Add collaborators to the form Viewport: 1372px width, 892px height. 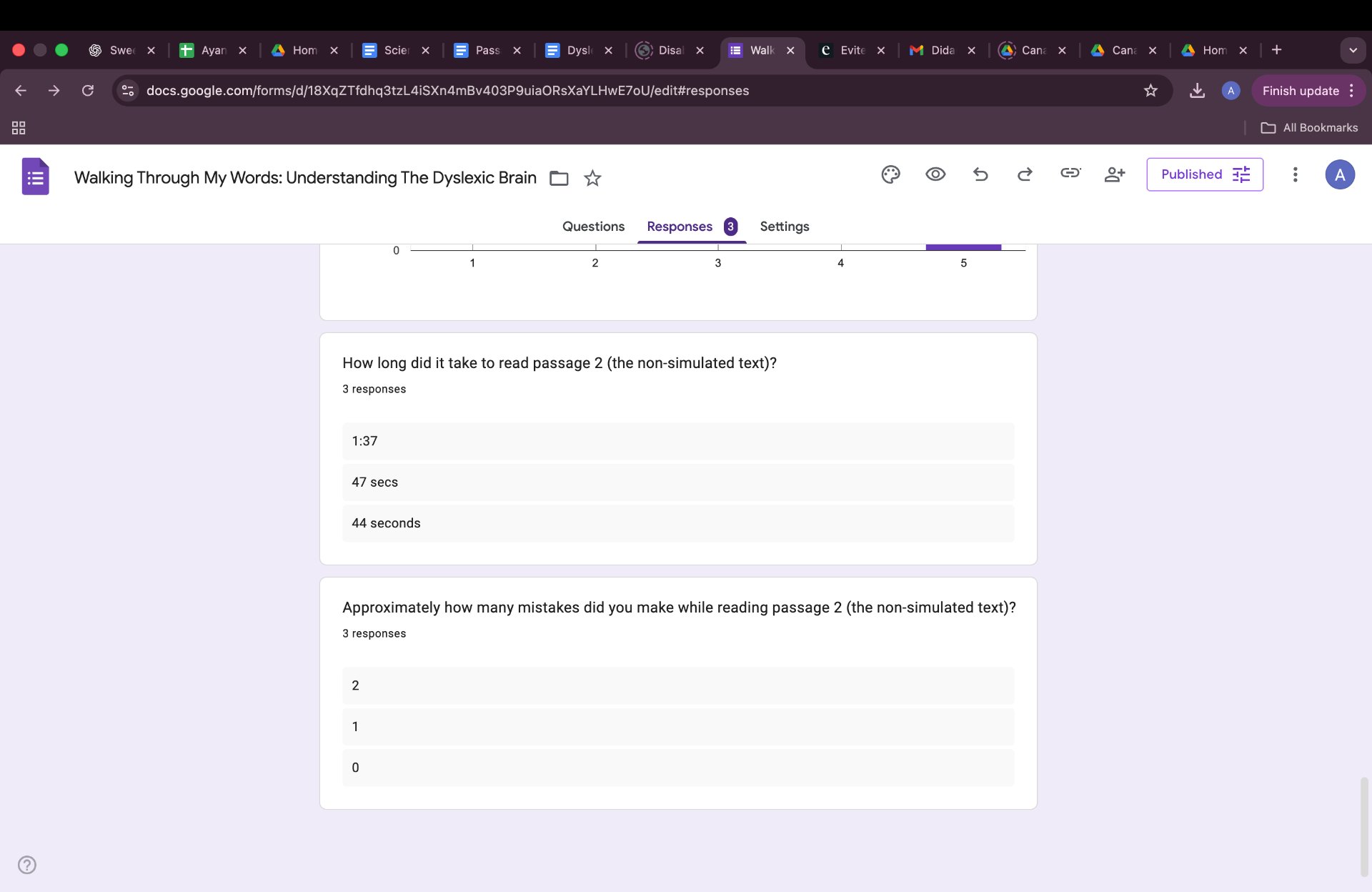1115,174
